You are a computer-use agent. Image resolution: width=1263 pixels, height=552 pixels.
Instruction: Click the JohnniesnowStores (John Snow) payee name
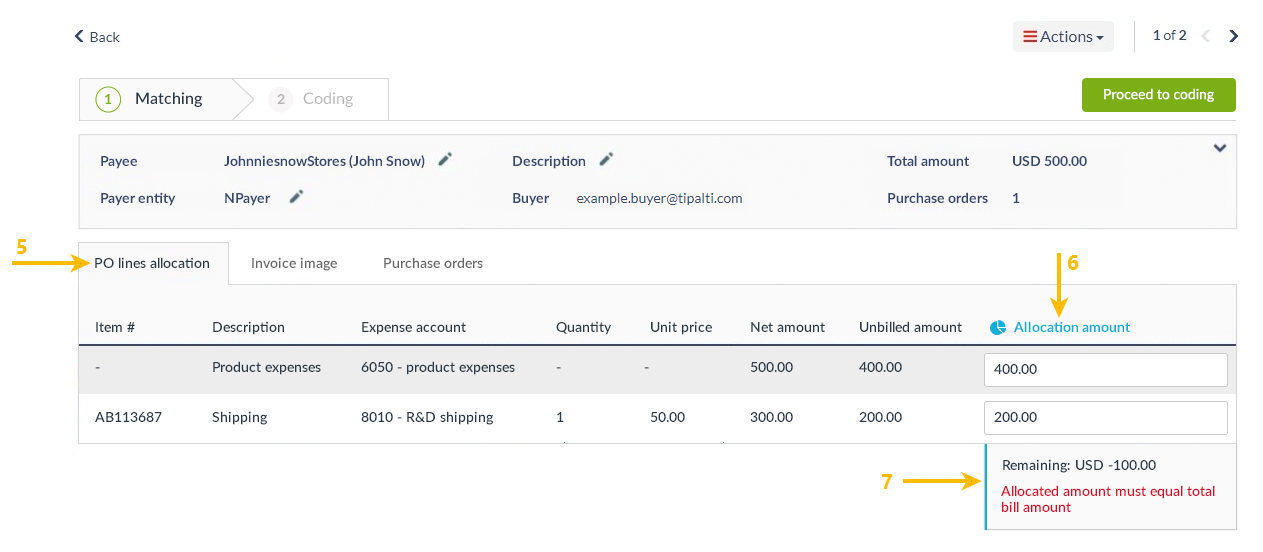click(324, 161)
